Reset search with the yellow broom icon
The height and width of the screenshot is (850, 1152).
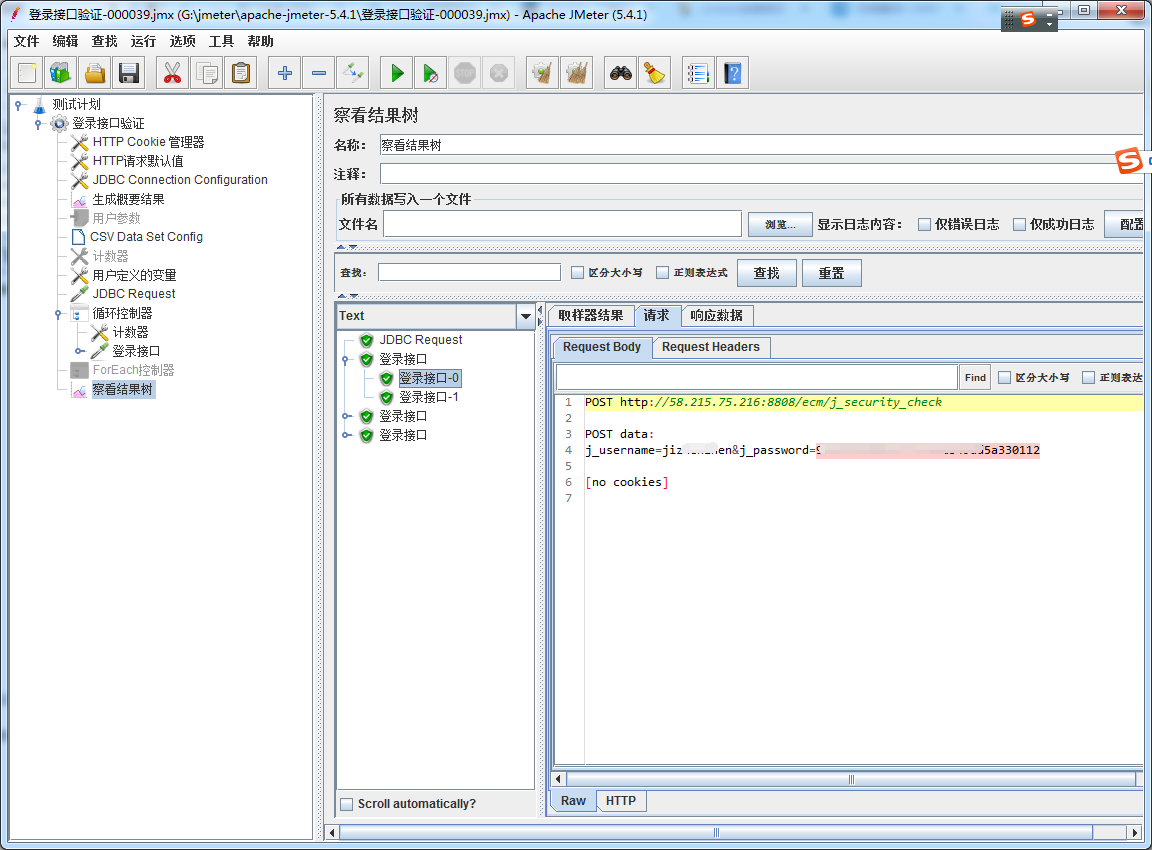click(655, 73)
